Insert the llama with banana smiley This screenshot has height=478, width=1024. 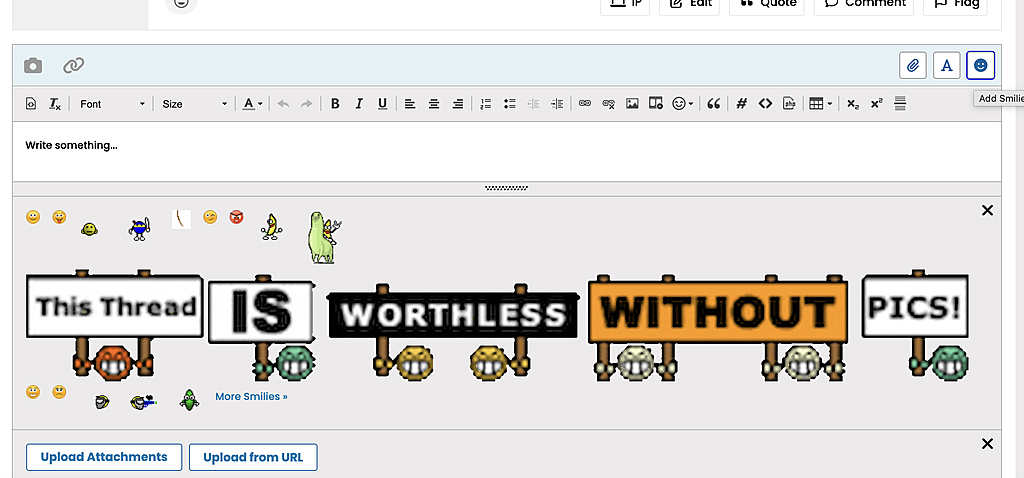tap(325, 237)
